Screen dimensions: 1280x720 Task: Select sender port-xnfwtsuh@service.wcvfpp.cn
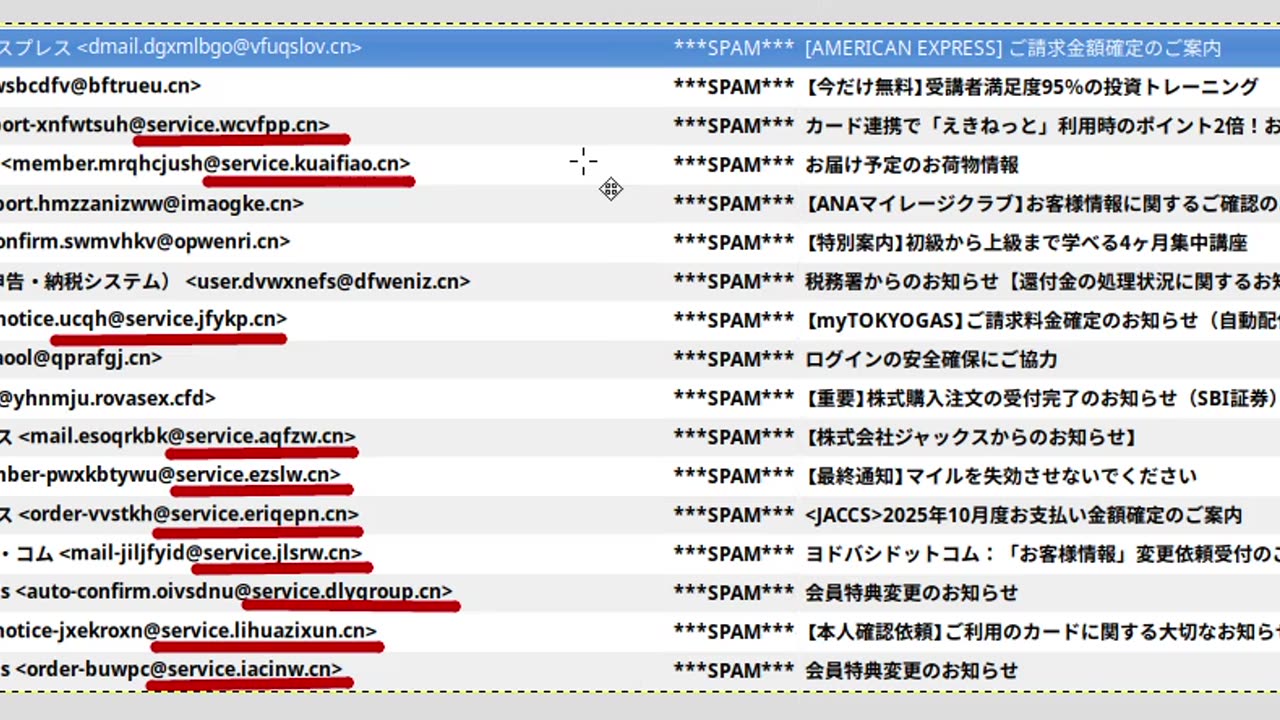165,125
